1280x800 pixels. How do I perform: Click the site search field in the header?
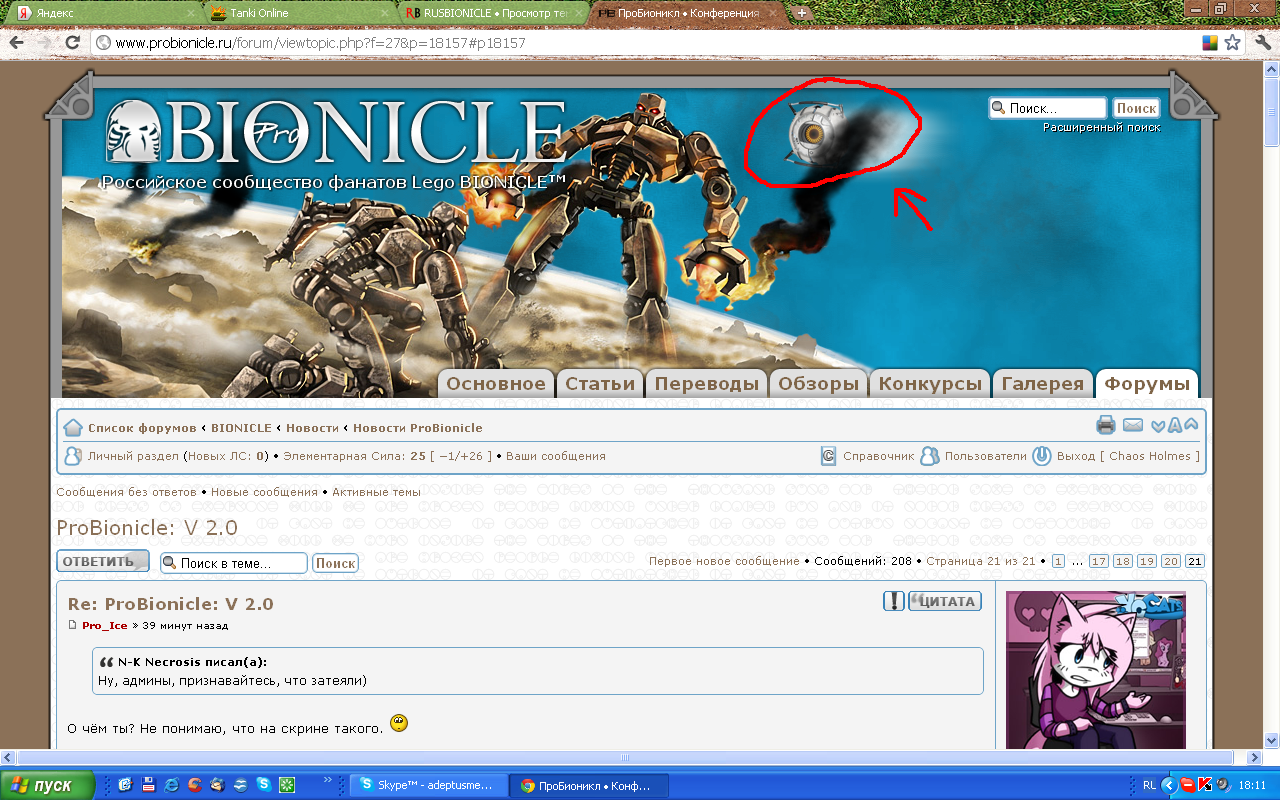pos(1048,108)
